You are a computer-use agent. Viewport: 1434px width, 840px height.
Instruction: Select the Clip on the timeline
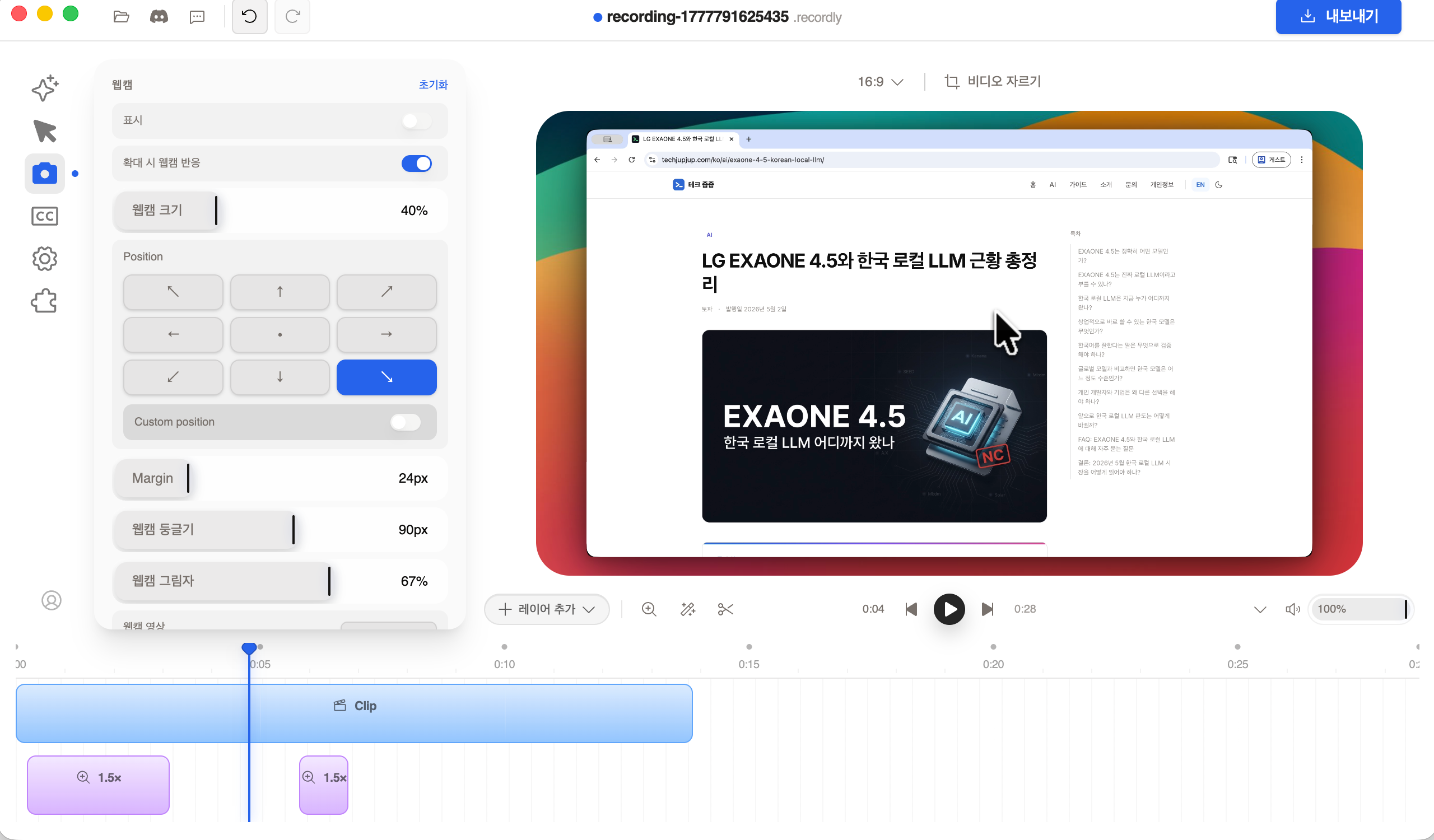pyautogui.click(x=354, y=714)
